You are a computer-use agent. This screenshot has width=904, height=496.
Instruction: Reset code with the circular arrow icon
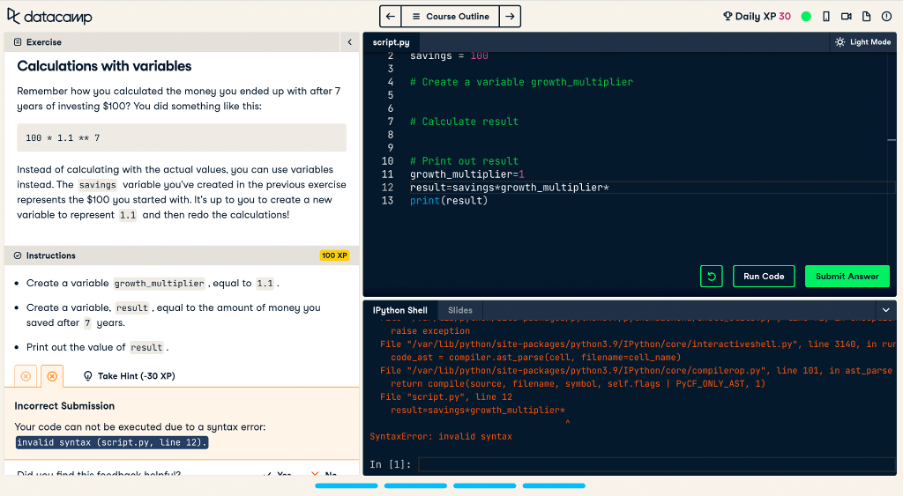pyautogui.click(x=711, y=276)
